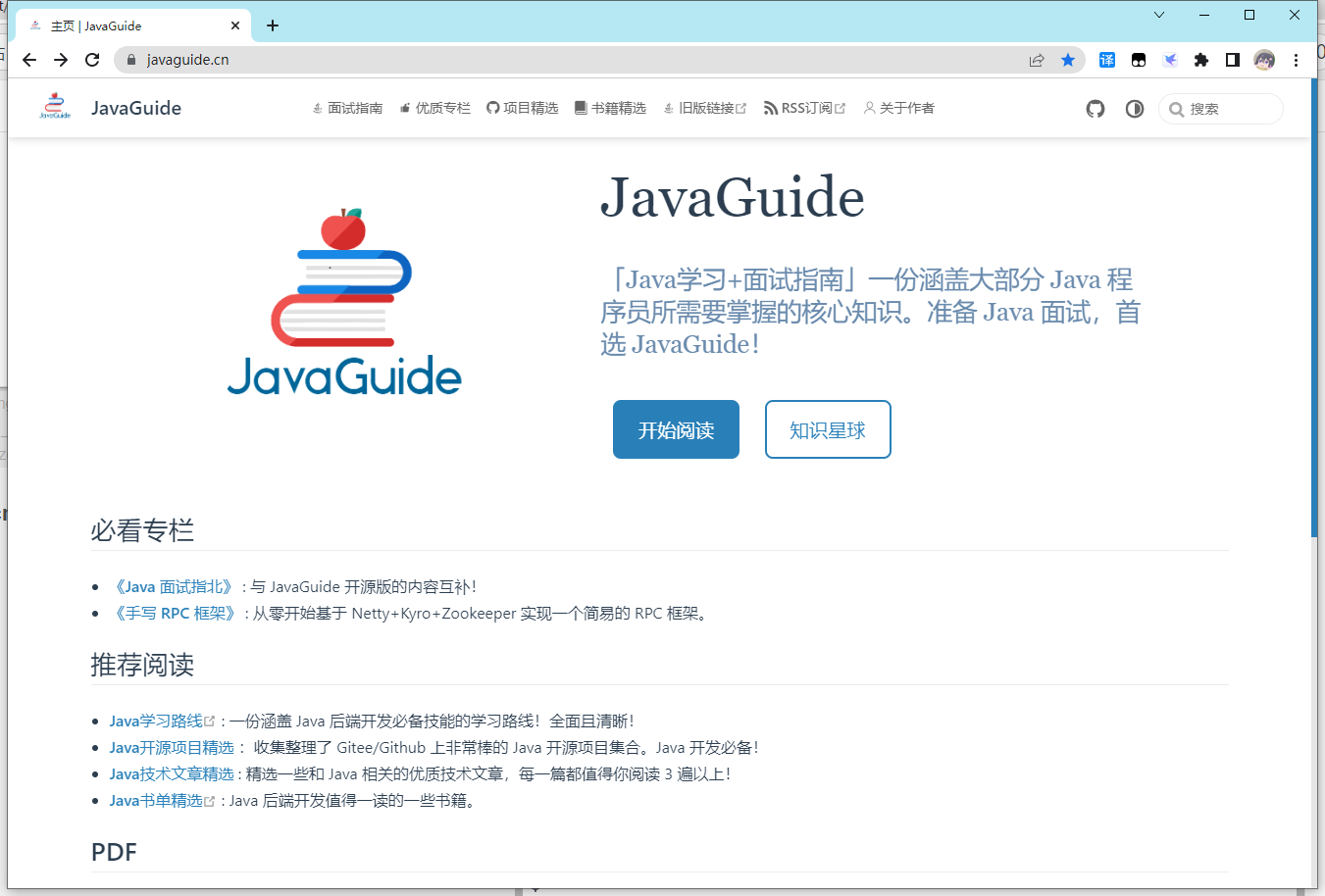Viewport: 1325px width, 896px height.
Task: Open the 《手写 RPC 框架》 link
Action: [176, 613]
